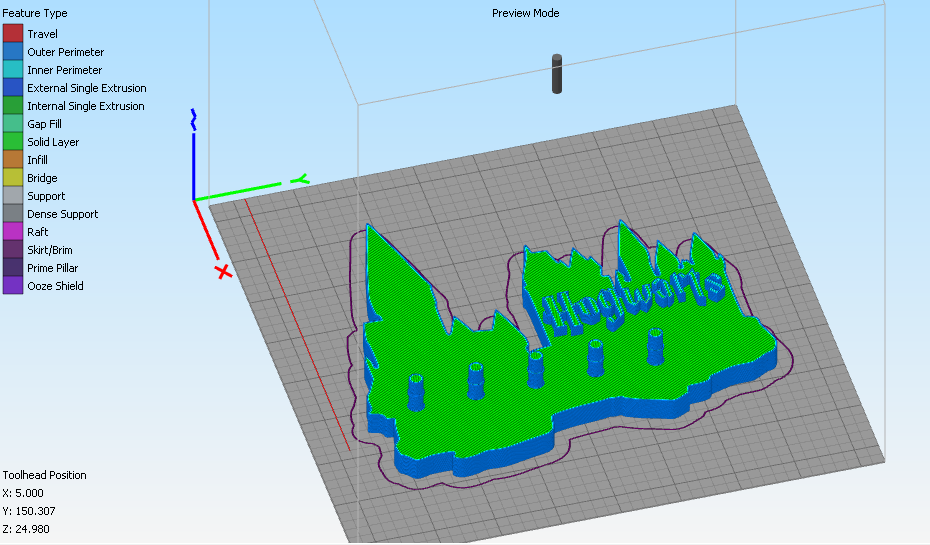Image resolution: width=930 pixels, height=545 pixels.
Task: Select the orange Infill color swatch
Action: click(13, 160)
